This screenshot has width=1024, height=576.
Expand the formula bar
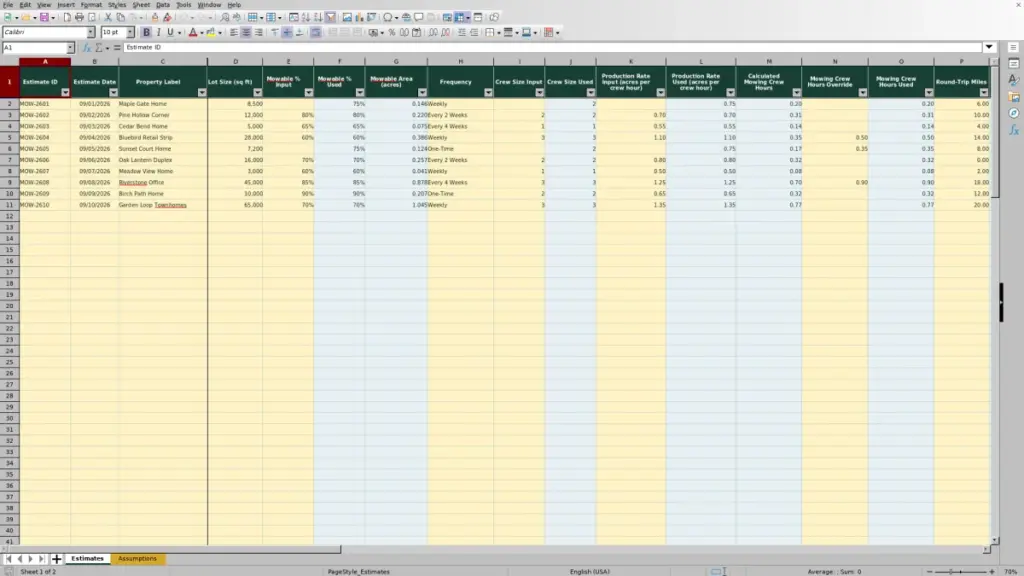coord(989,47)
